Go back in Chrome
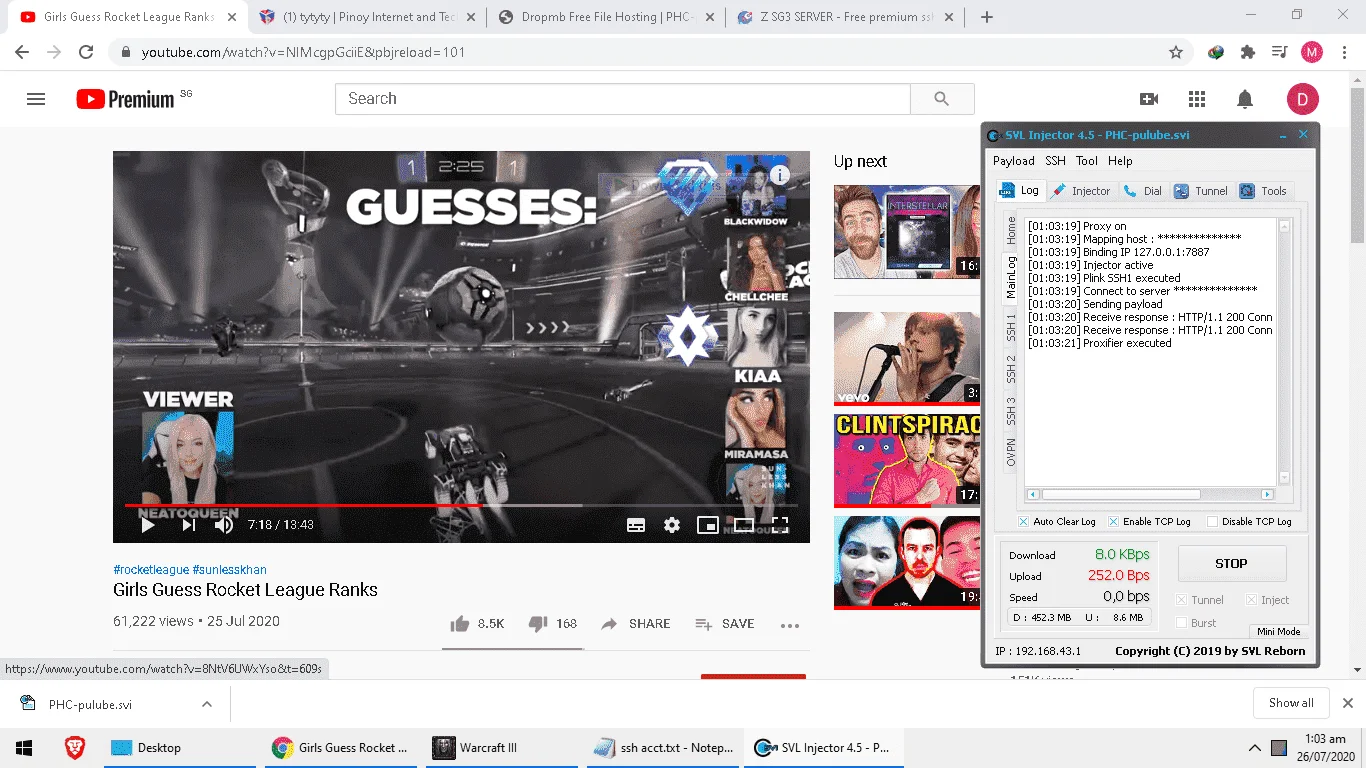This screenshot has width=1366, height=768. coord(22,52)
